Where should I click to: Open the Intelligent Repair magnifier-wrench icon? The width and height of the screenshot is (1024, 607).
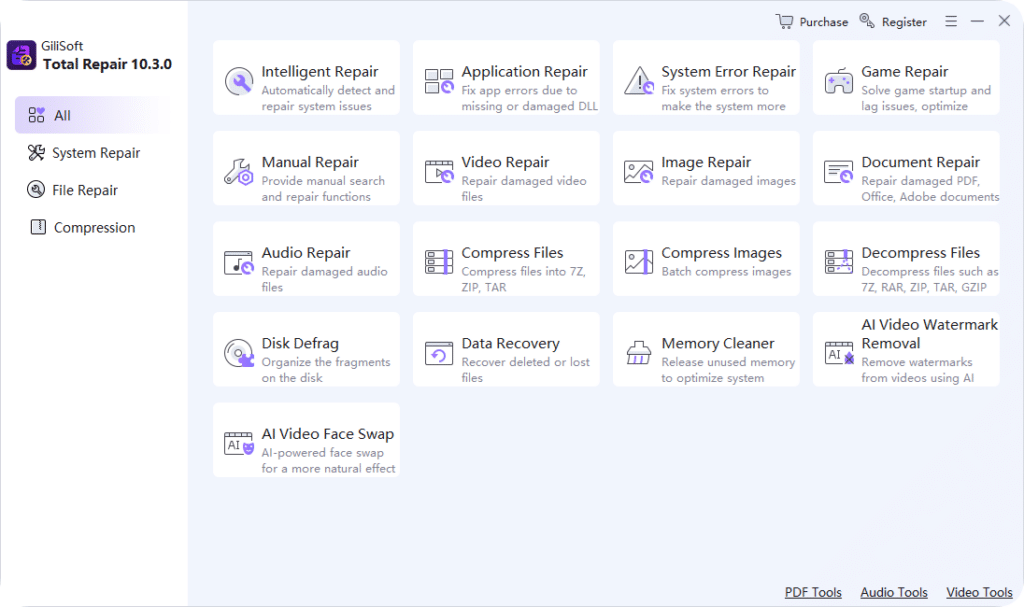pos(239,82)
